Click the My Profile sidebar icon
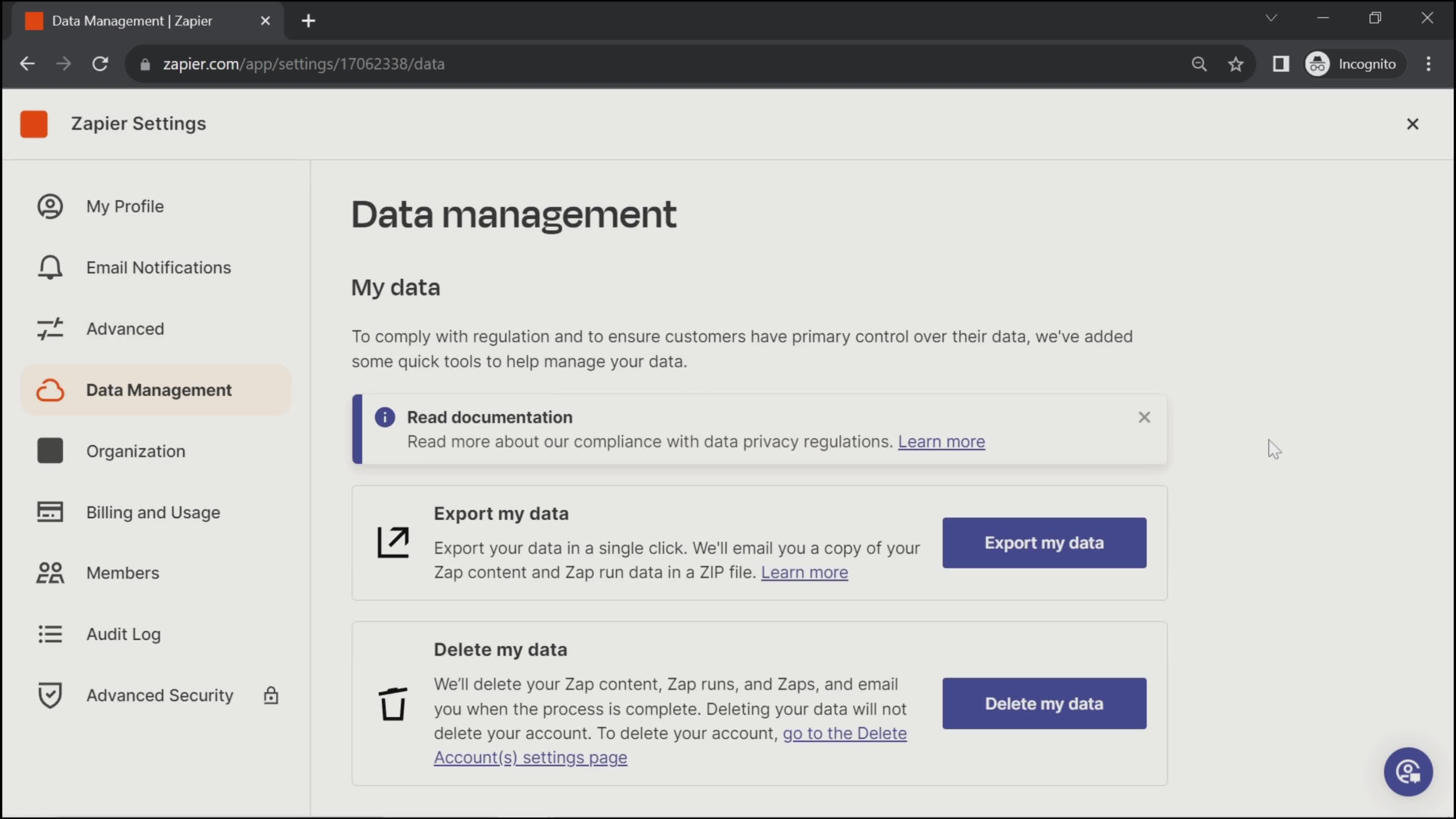This screenshot has width=1456, height=819. click(x=50, y=206)
